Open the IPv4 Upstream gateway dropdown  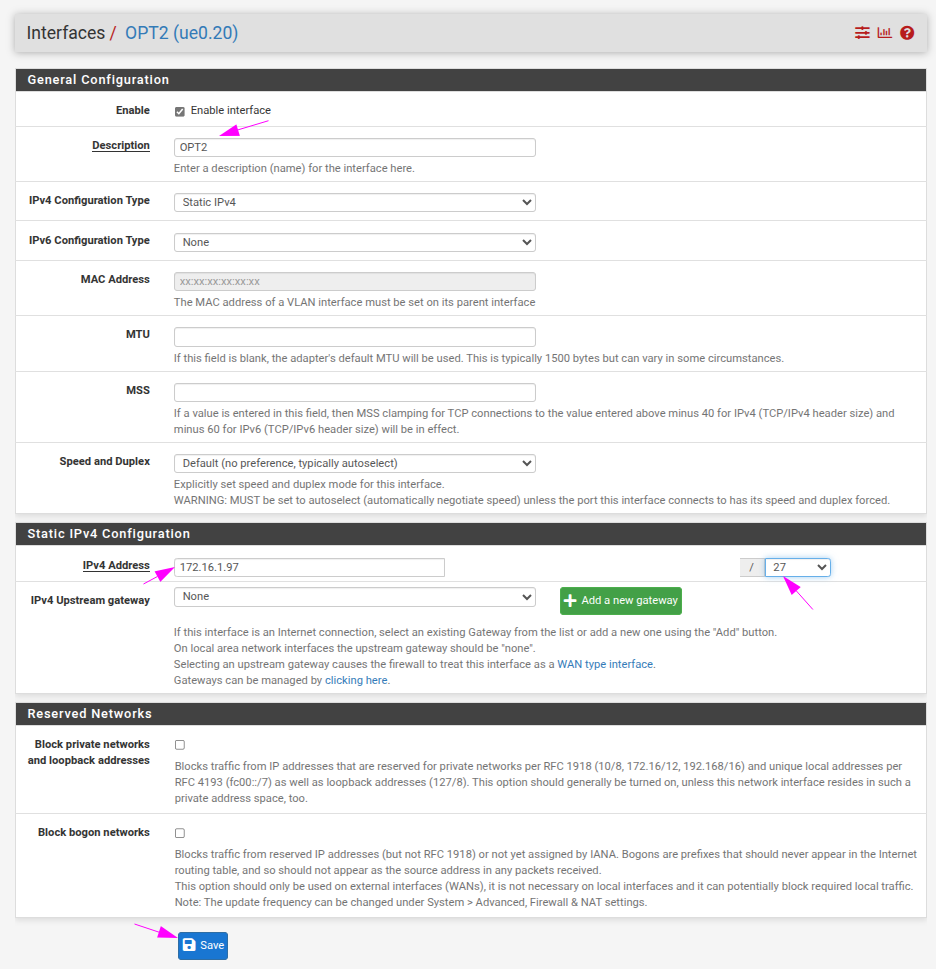click(x=354, y=597)
